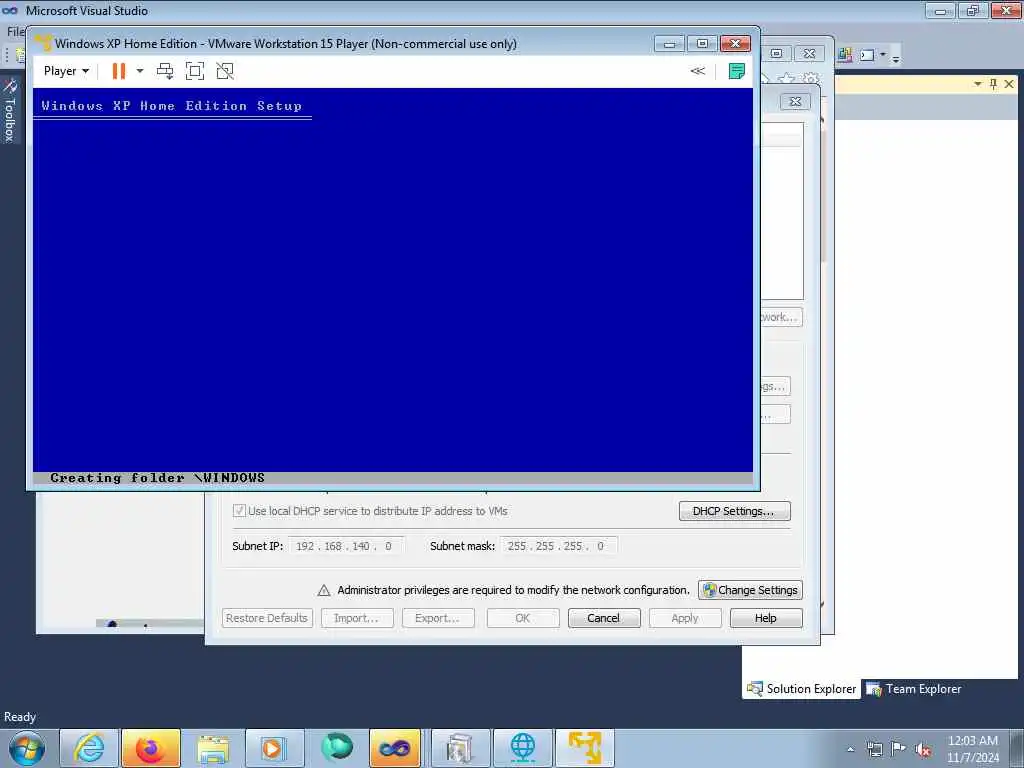Open the Windows Start menu
Screen dimensions: 1024x768
[x=27, y=748]
